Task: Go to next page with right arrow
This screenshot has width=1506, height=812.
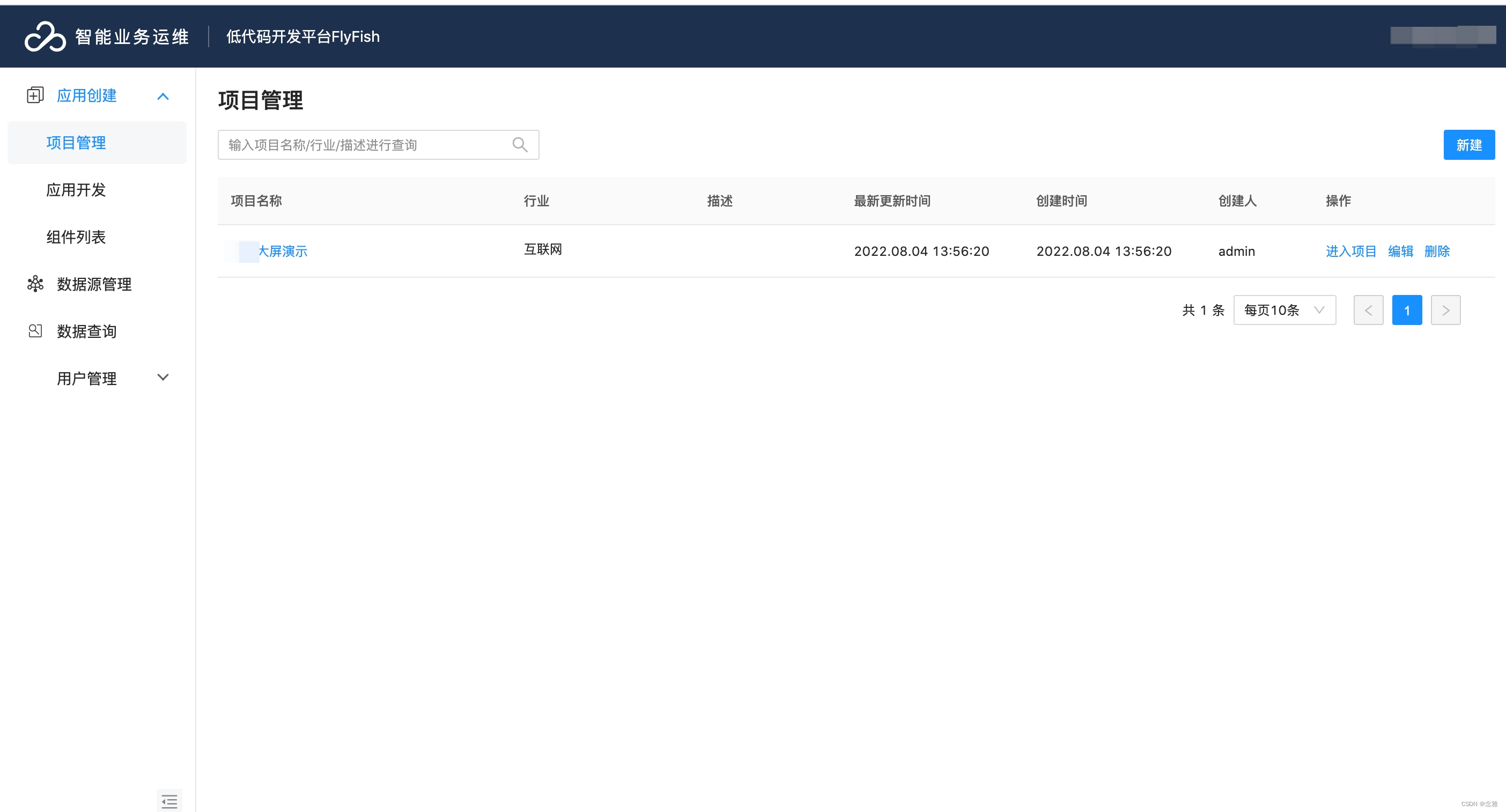Action: click(1446, 310)
